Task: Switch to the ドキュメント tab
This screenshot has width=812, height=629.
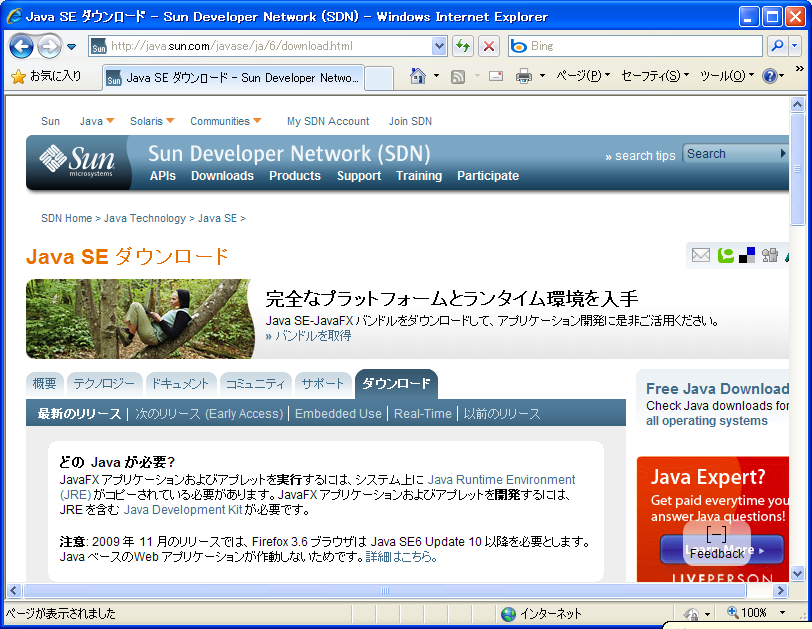Action: pyautogui.click(x=180, y=384)
